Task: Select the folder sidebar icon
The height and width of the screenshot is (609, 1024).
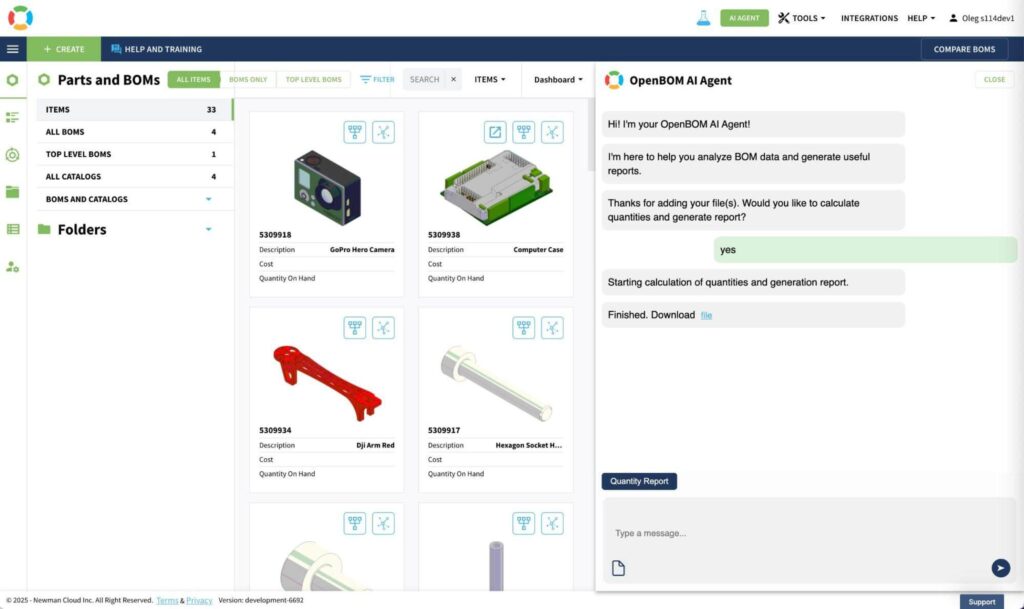Action: [12, 192]
